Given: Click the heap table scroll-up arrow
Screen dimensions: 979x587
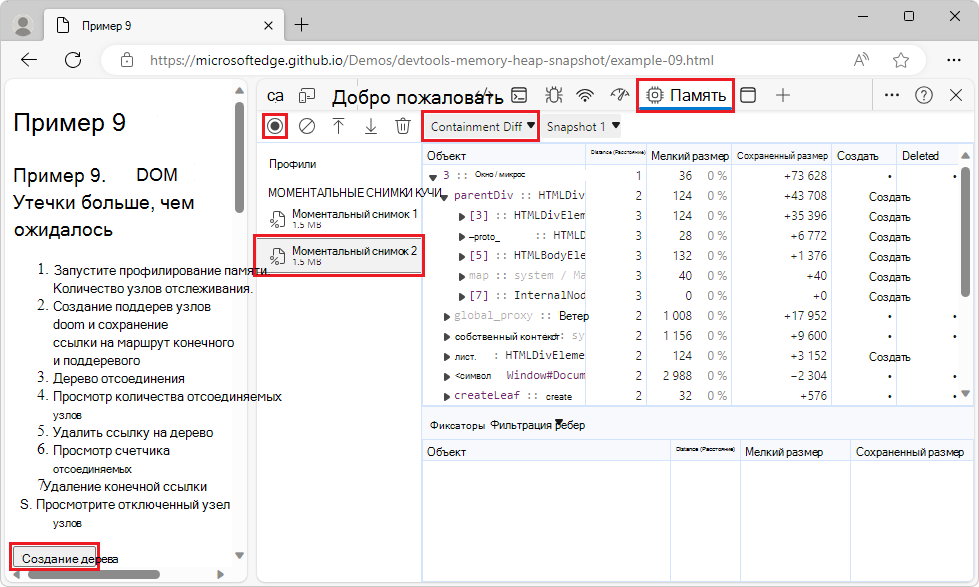Looking at the screenshot, I should 966,155.
